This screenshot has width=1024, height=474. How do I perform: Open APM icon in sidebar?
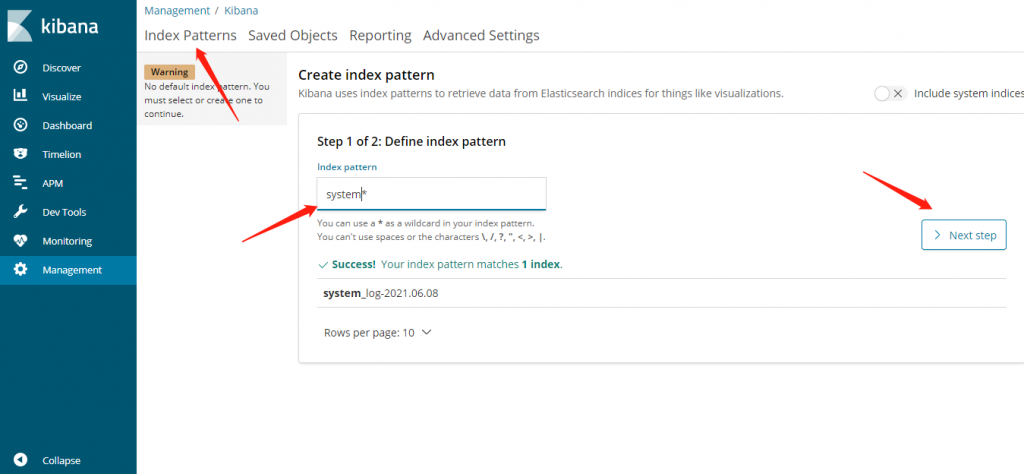[x=20, y=183]
